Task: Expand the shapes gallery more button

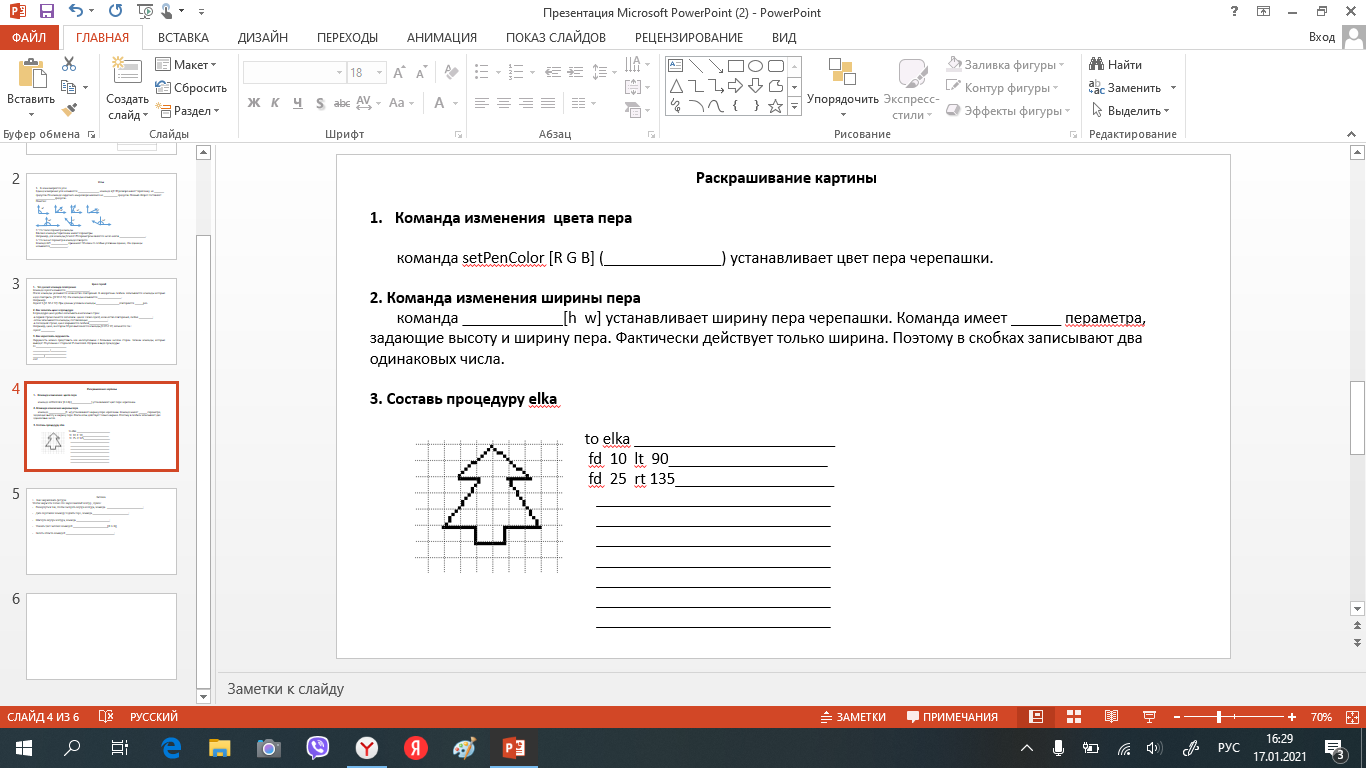Action: (795, 107)
